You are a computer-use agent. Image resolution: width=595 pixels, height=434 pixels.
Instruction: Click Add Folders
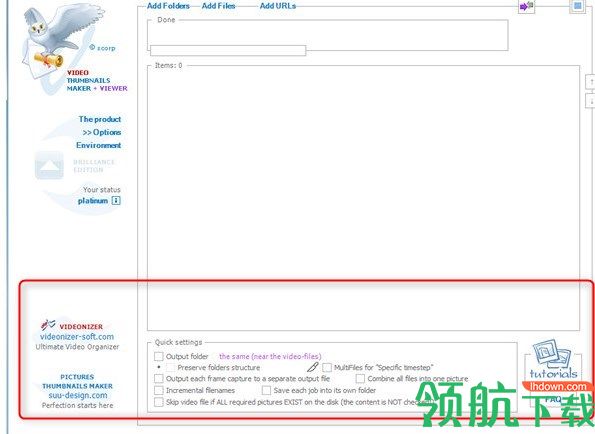[x=168, y=6]
